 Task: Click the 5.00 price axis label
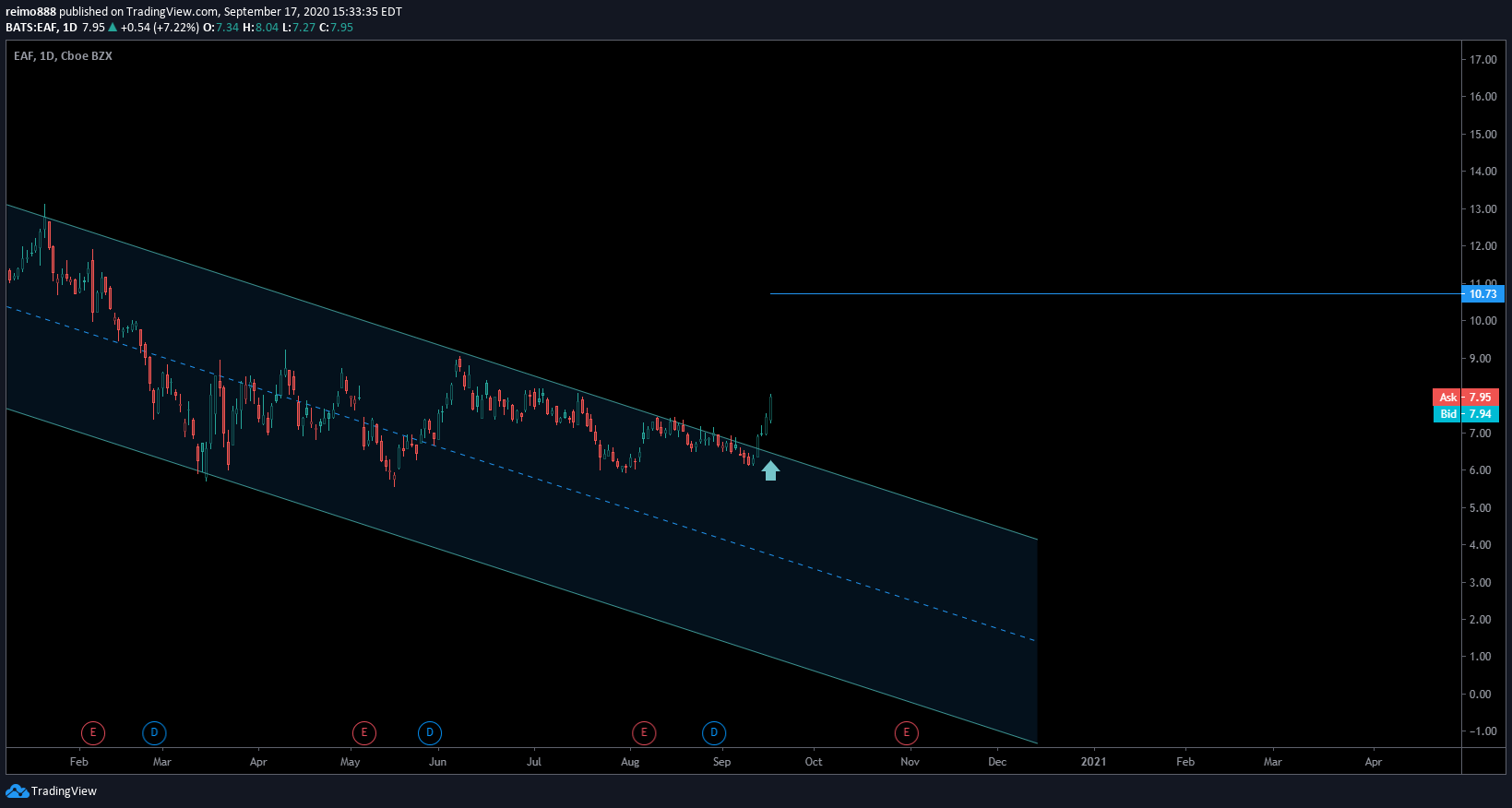(x=1481, y=508)
